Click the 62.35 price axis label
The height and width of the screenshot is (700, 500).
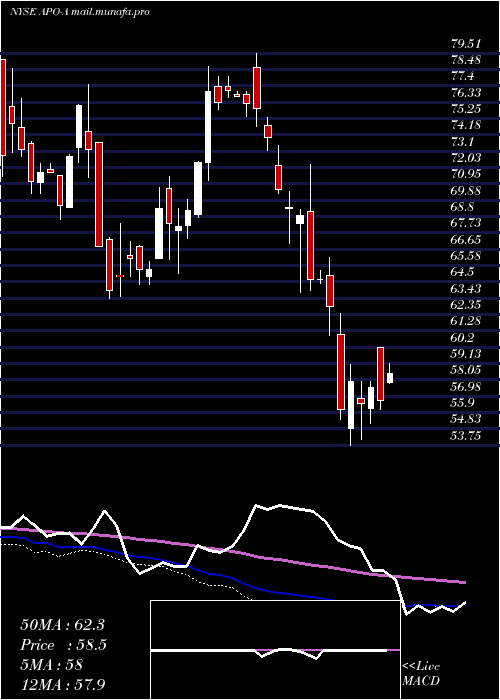click(x=466, y=305)
